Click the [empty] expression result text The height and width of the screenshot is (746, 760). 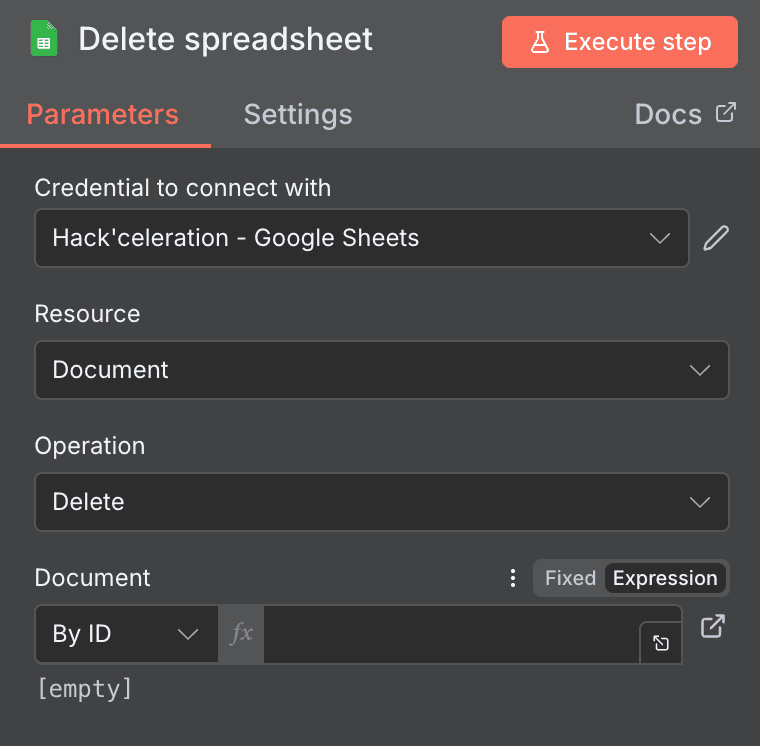coord(85,688)
